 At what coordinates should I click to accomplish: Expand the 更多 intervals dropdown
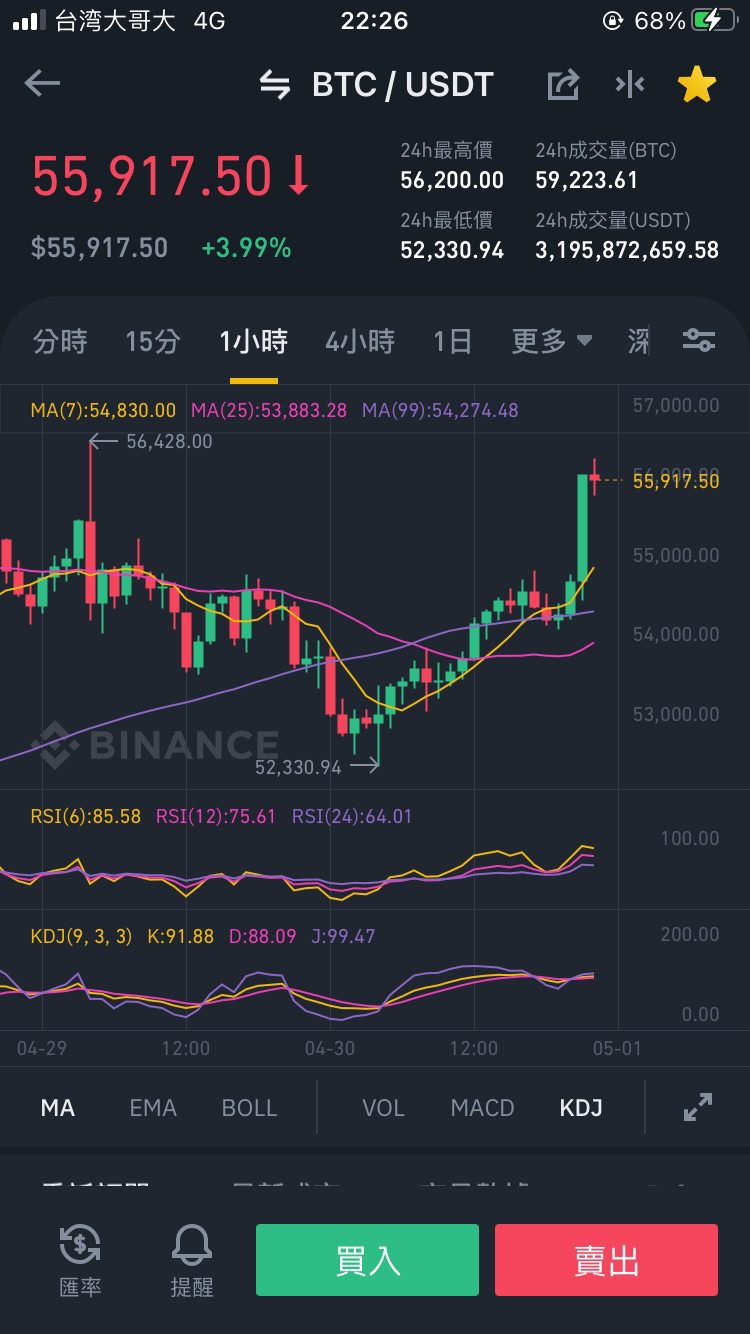point(552,342)
